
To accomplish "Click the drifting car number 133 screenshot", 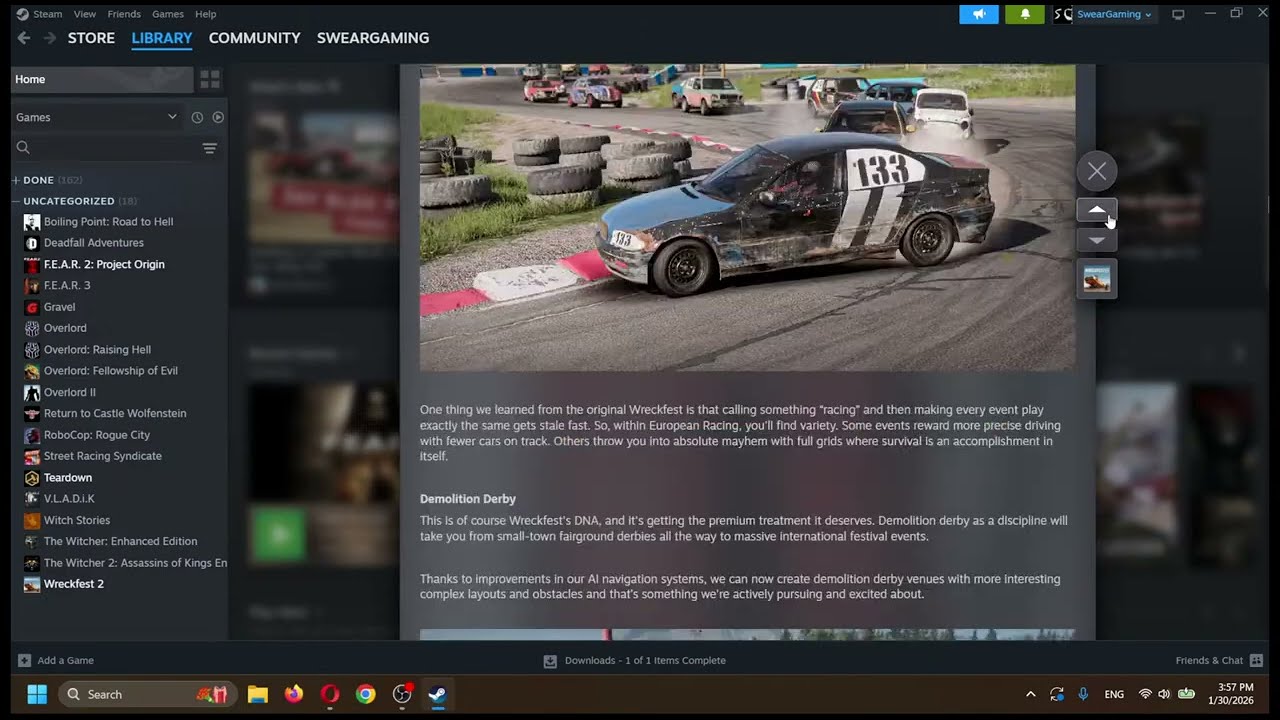I will tap(748, 218).
